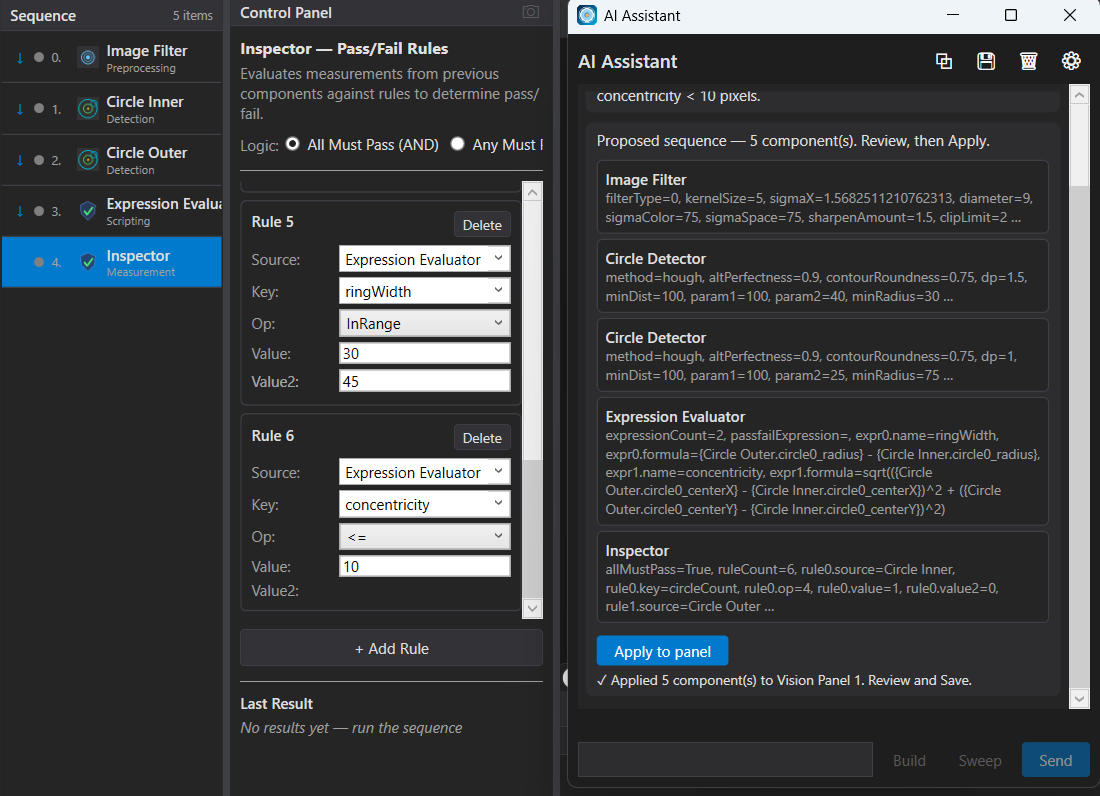1100x796 pixels.
Task: Open Rule 6 Op dropdown <=
Action: 424,537
